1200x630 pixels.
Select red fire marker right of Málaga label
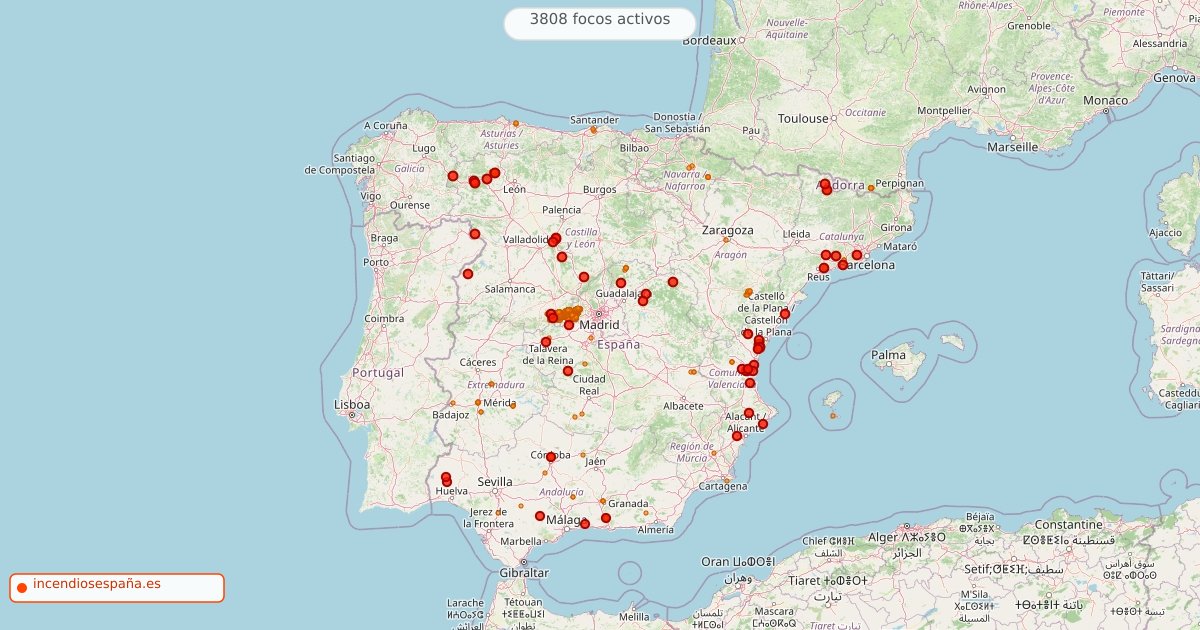[x=585, y=524]
